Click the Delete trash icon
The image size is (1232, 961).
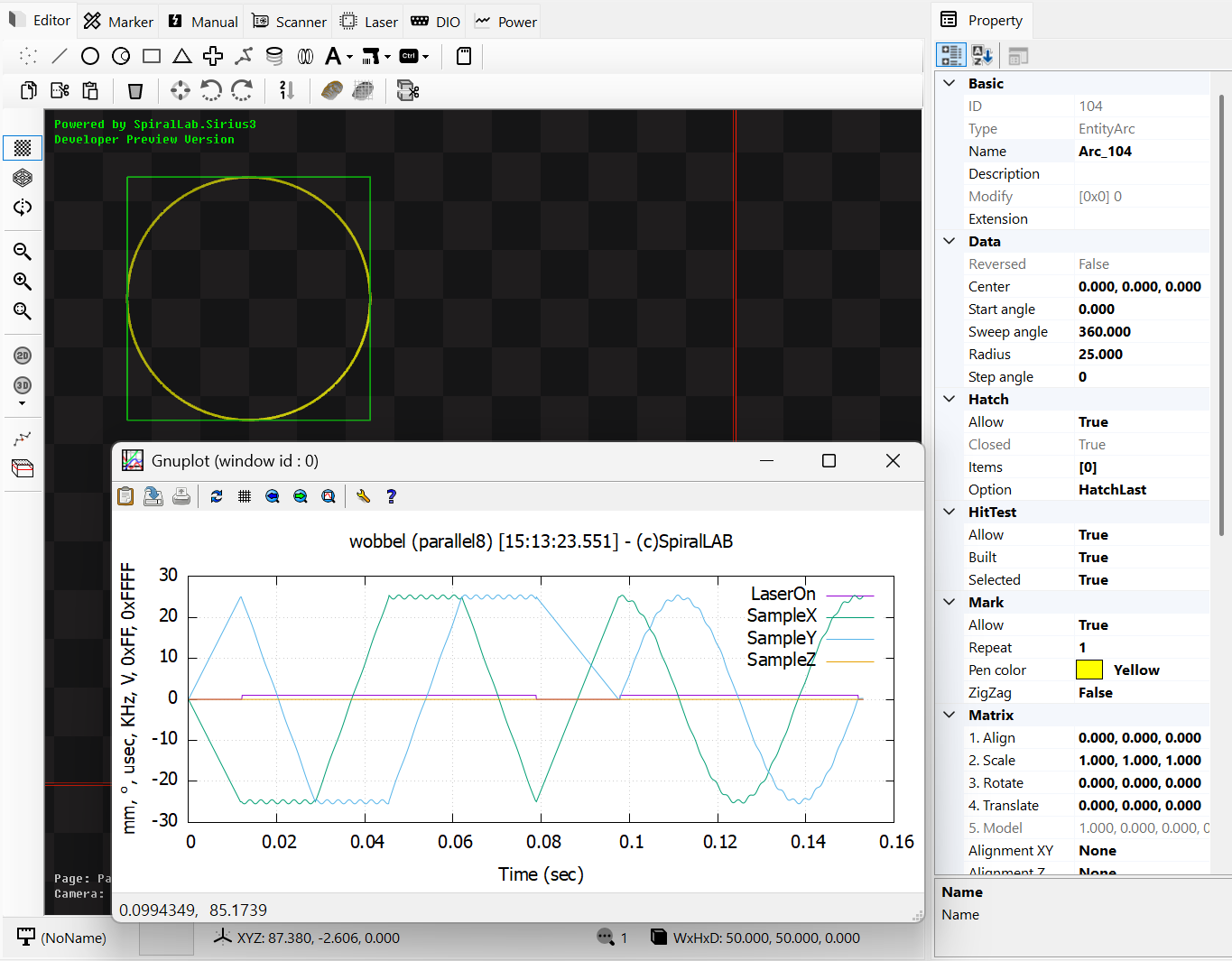135,90
